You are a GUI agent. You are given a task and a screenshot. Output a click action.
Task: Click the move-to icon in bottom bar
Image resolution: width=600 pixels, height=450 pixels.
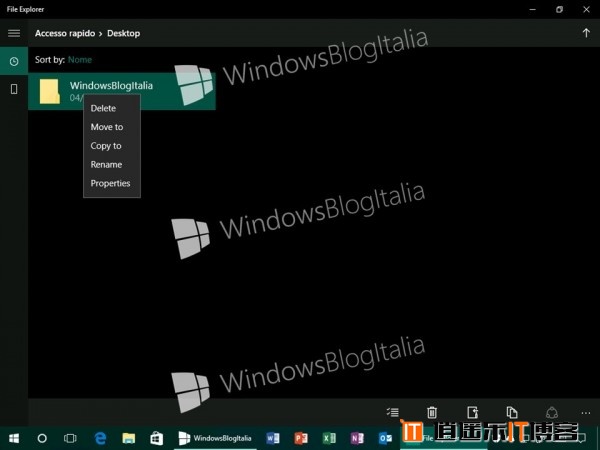pos(473,412)
